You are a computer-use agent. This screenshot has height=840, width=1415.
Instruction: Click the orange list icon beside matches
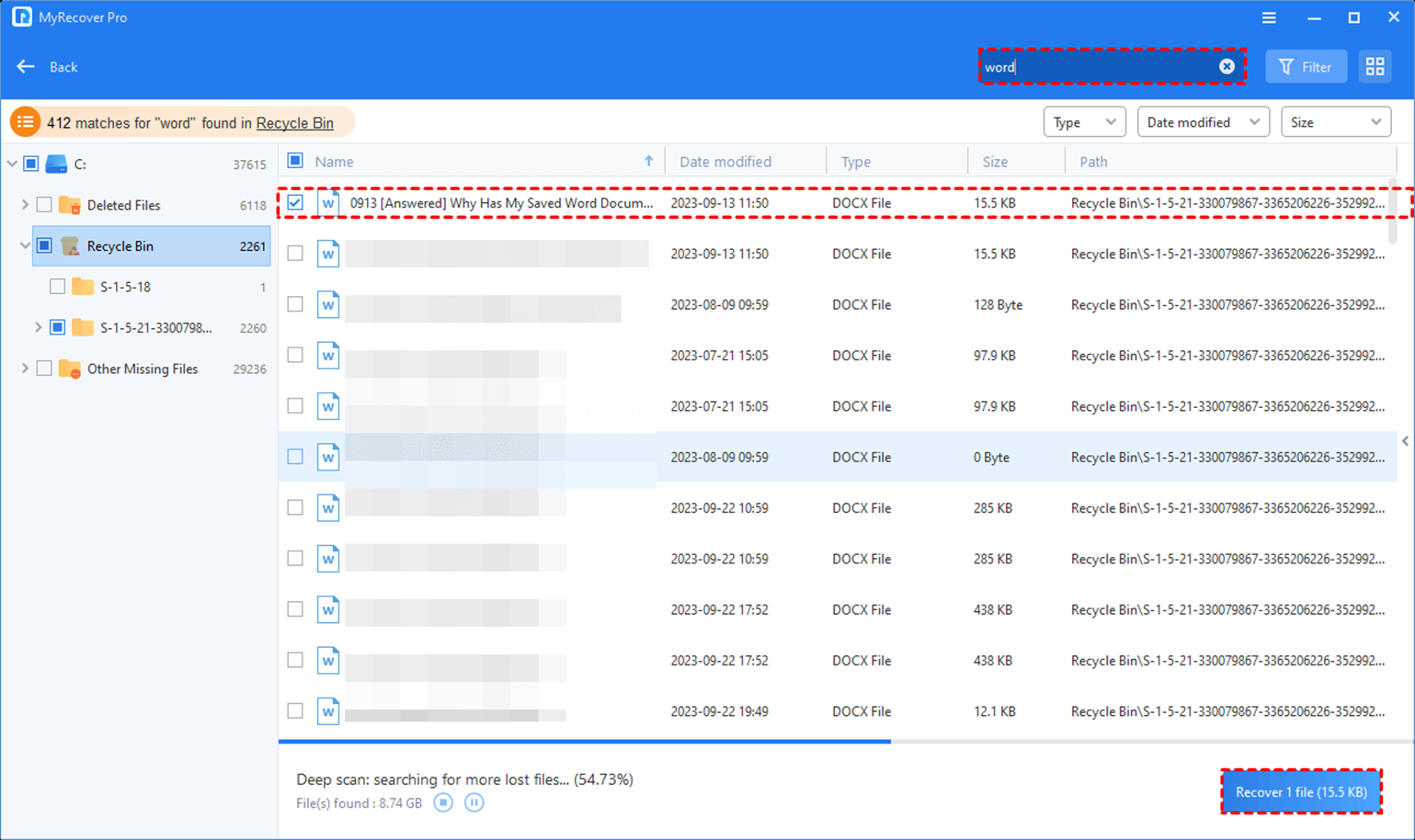tap(25, 122)
